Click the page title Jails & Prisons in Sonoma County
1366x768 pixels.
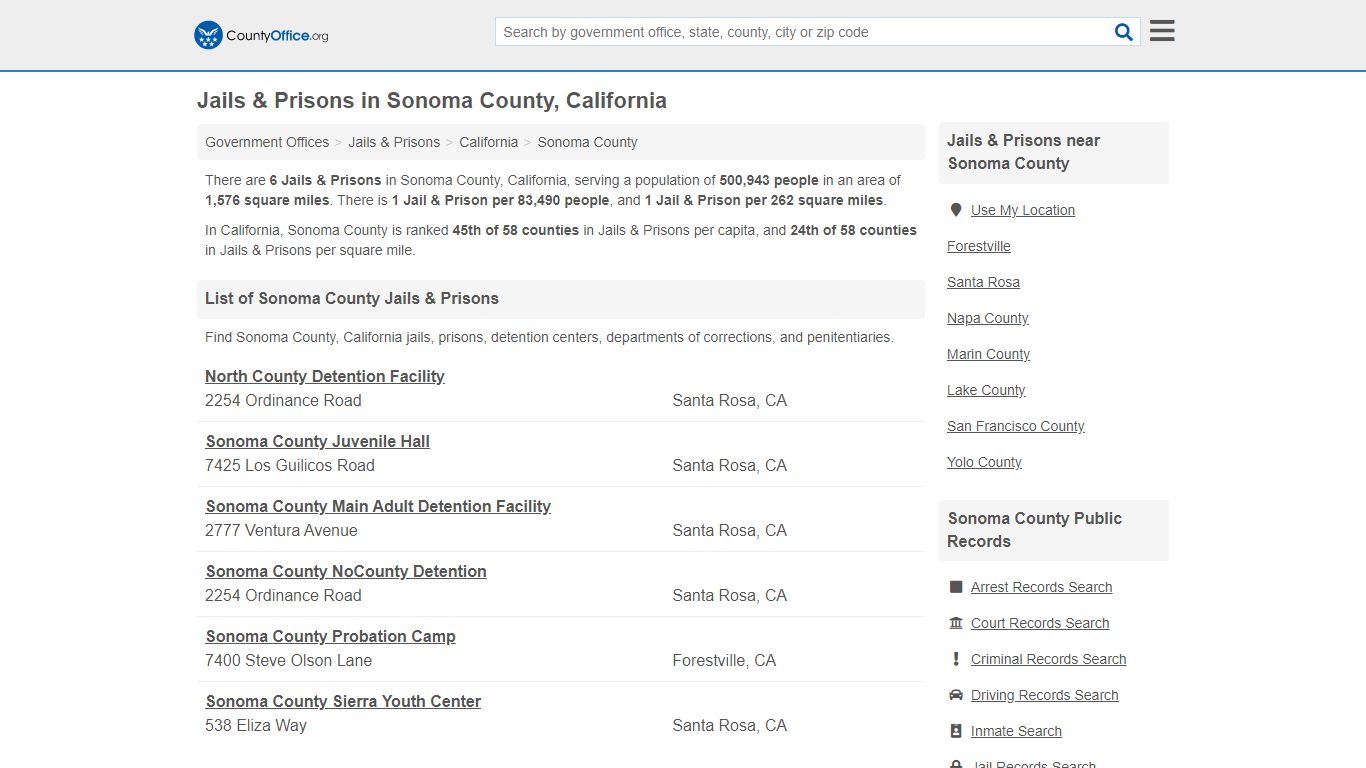point(432,100)
